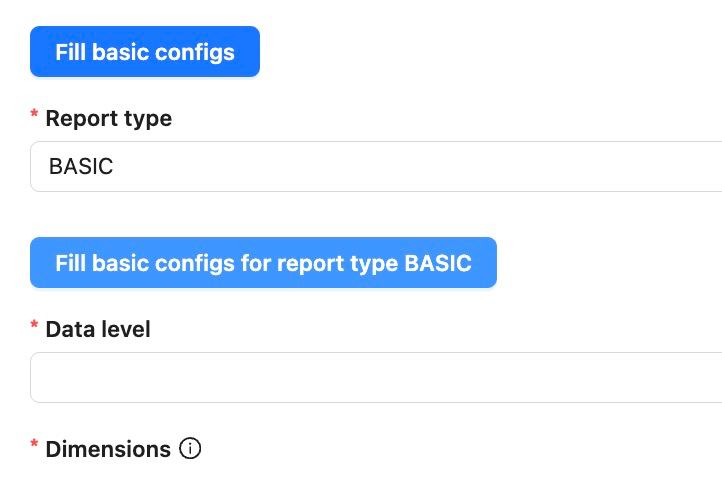Open the empty Data level dropdown
This screenshot has height=478, width=722.
(376, 378)
